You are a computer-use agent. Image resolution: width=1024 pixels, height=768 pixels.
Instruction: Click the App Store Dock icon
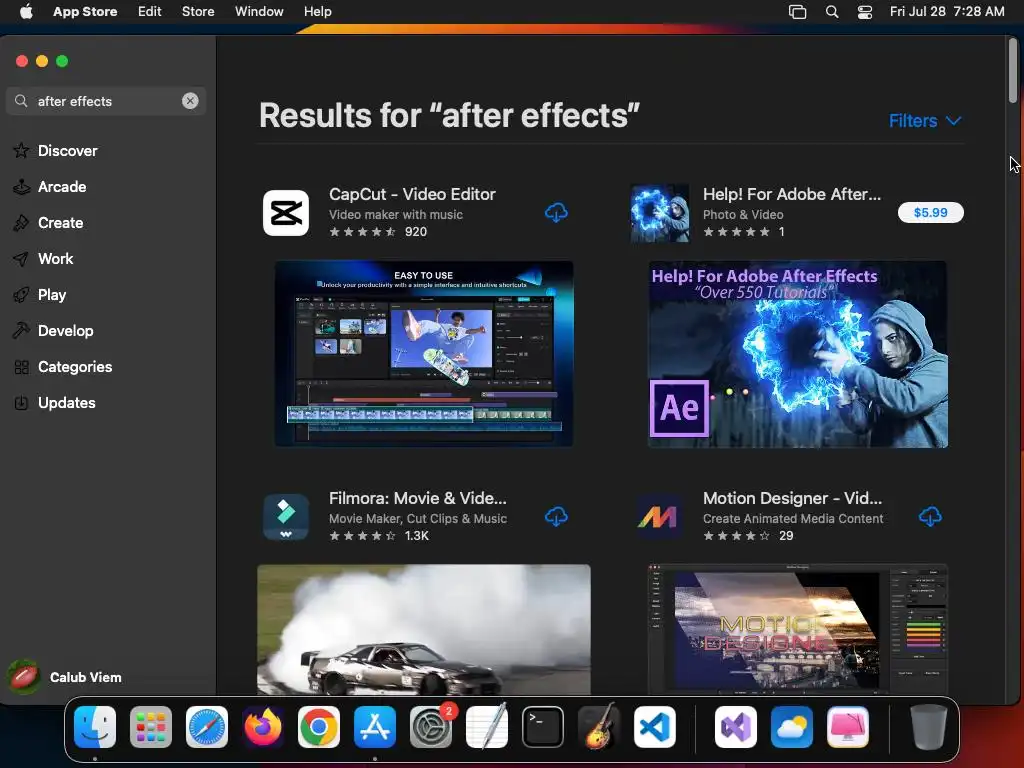(x=375, y=727)
